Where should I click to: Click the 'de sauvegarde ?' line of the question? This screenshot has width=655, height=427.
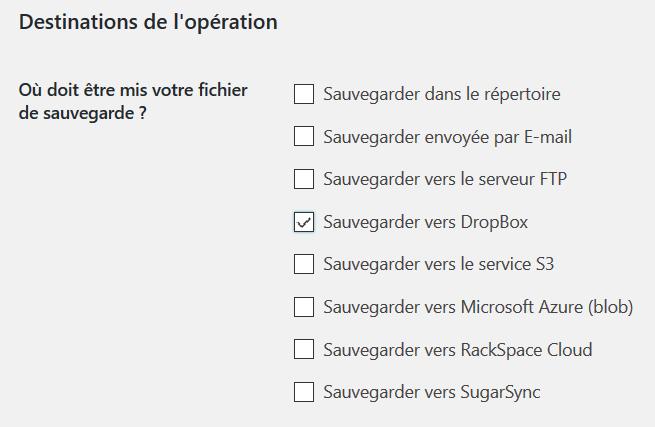pyautogui.click(x=78, y=112)
